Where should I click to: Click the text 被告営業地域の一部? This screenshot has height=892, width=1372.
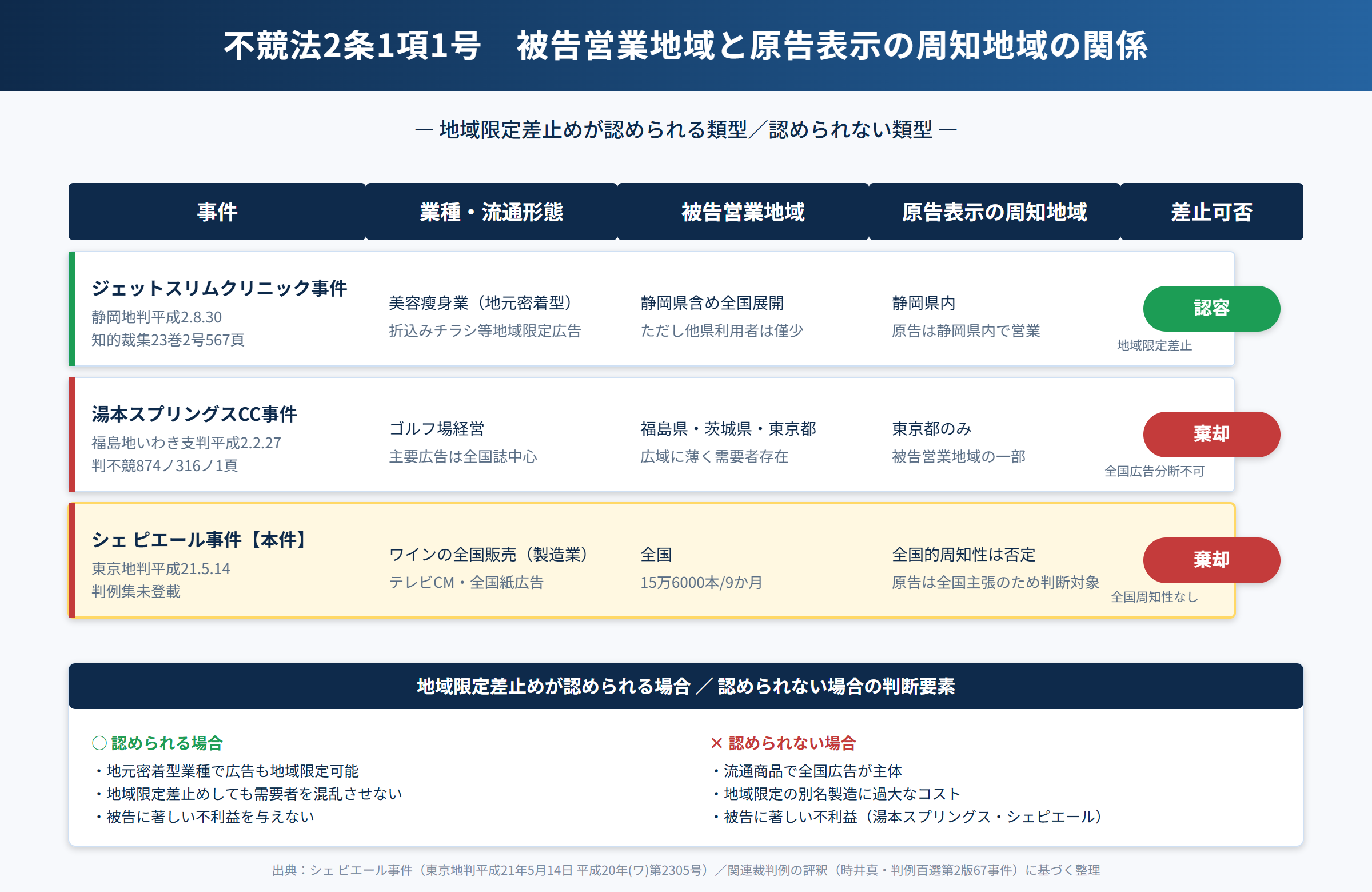959,456
